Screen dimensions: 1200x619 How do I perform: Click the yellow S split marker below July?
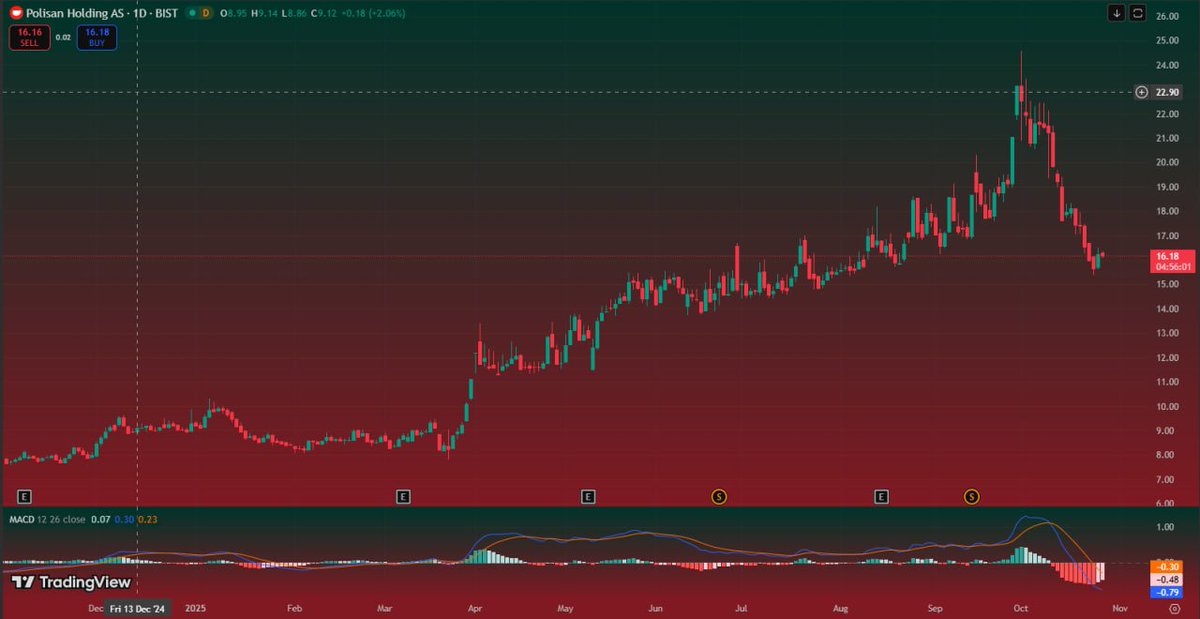[717, 495]
